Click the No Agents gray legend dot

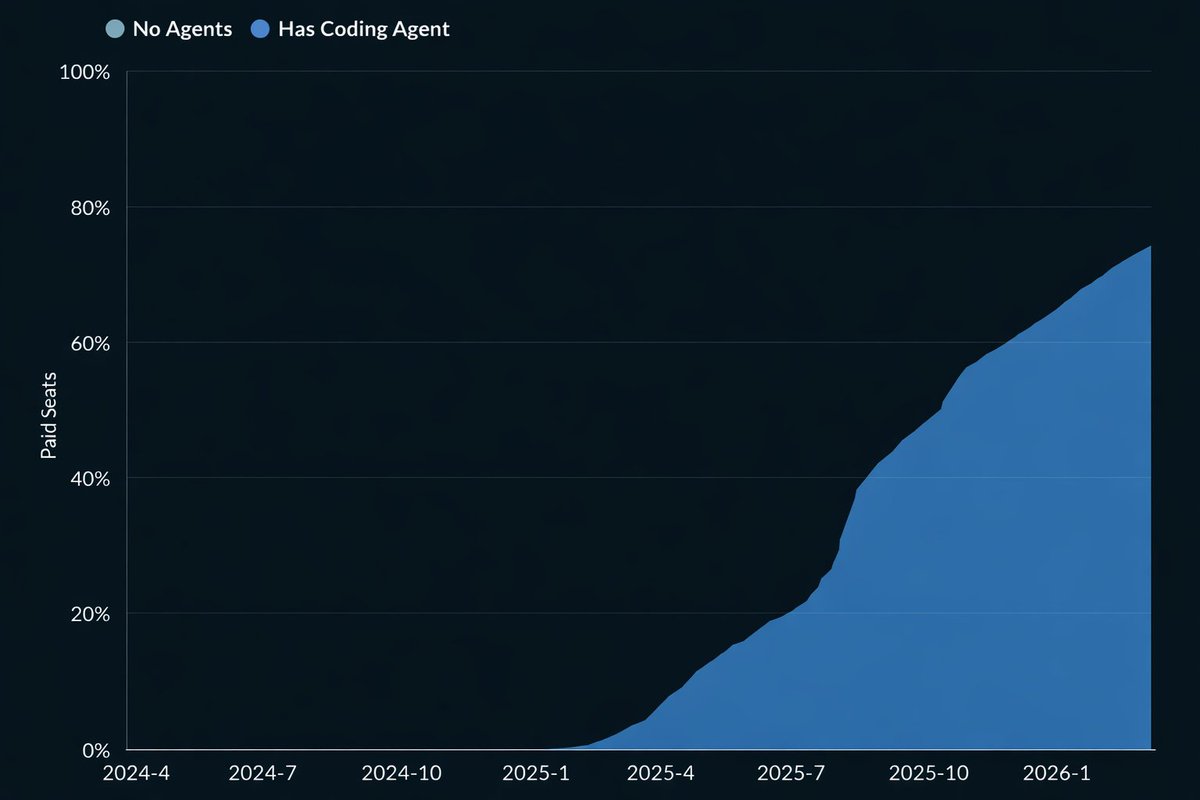tap(115, 29)
